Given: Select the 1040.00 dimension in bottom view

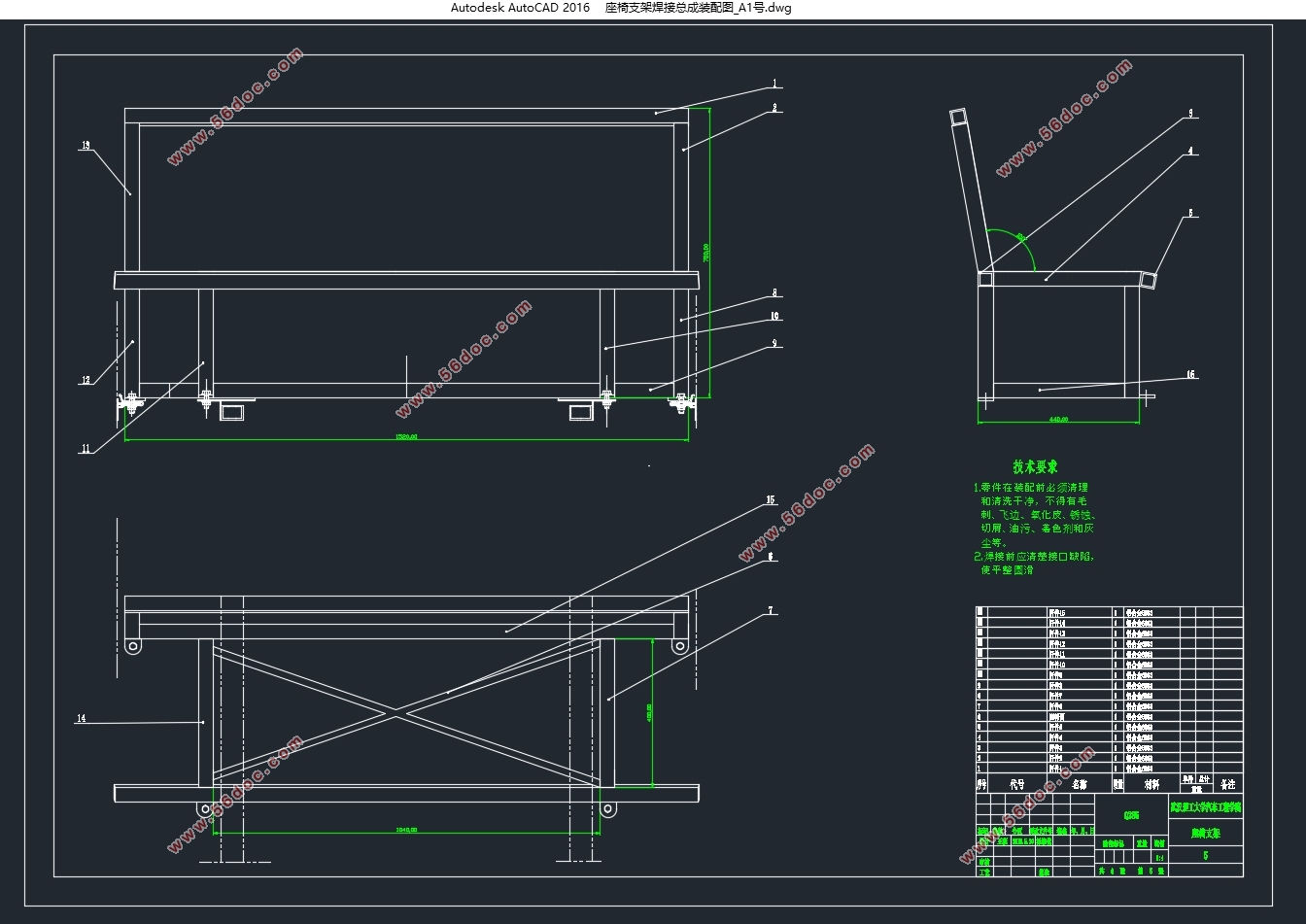Looking at the screenshot, I should tap(406, 830).
